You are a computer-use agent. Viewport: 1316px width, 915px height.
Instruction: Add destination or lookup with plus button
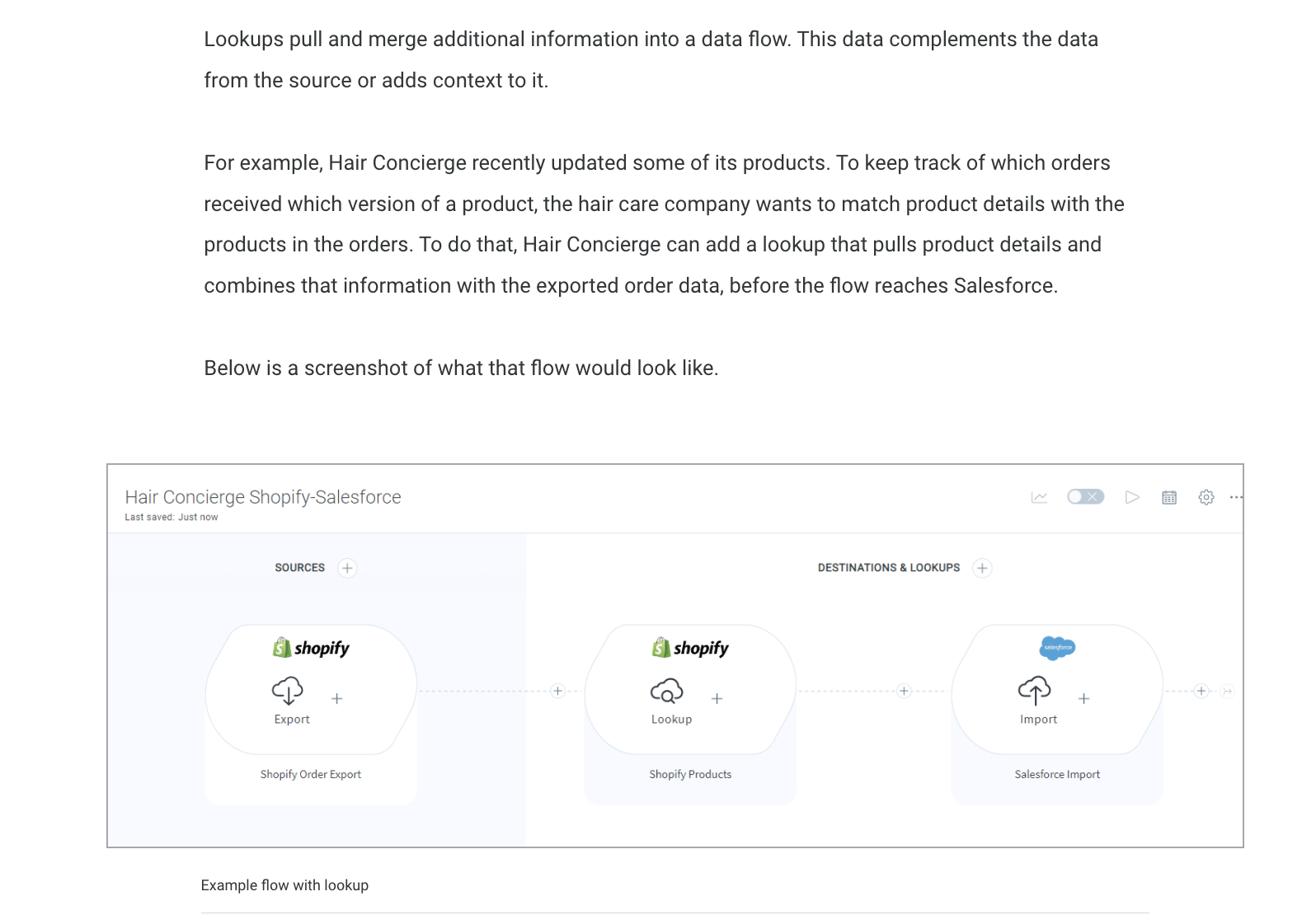[982, 568]
